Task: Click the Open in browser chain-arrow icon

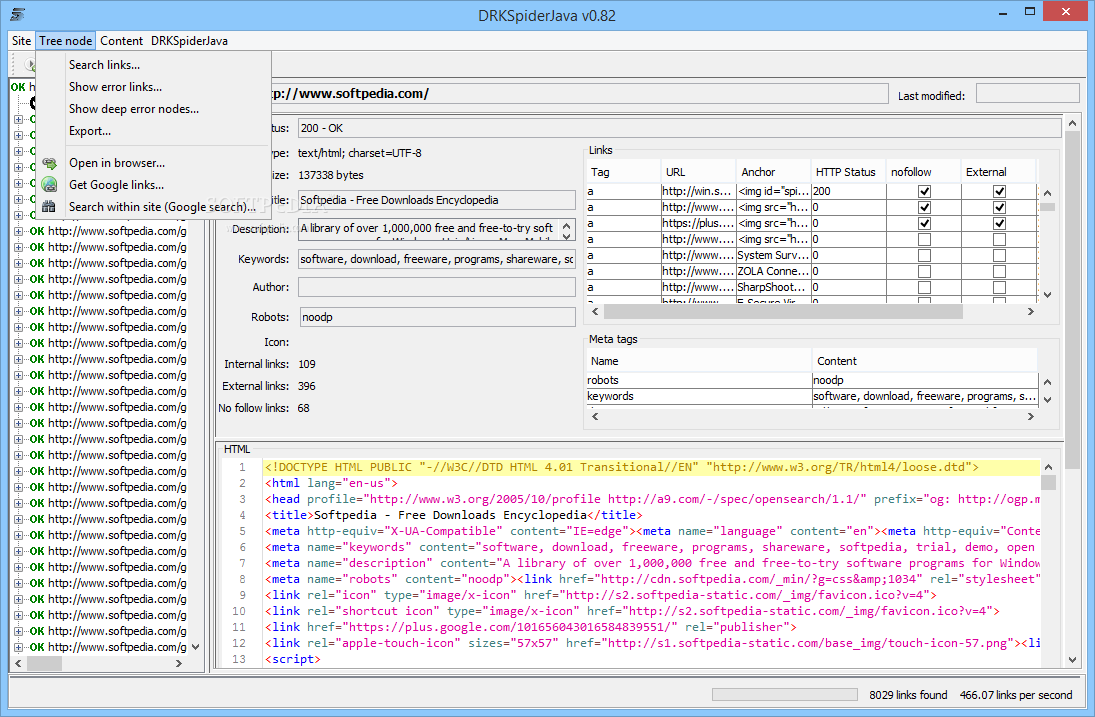Action: 49,163
